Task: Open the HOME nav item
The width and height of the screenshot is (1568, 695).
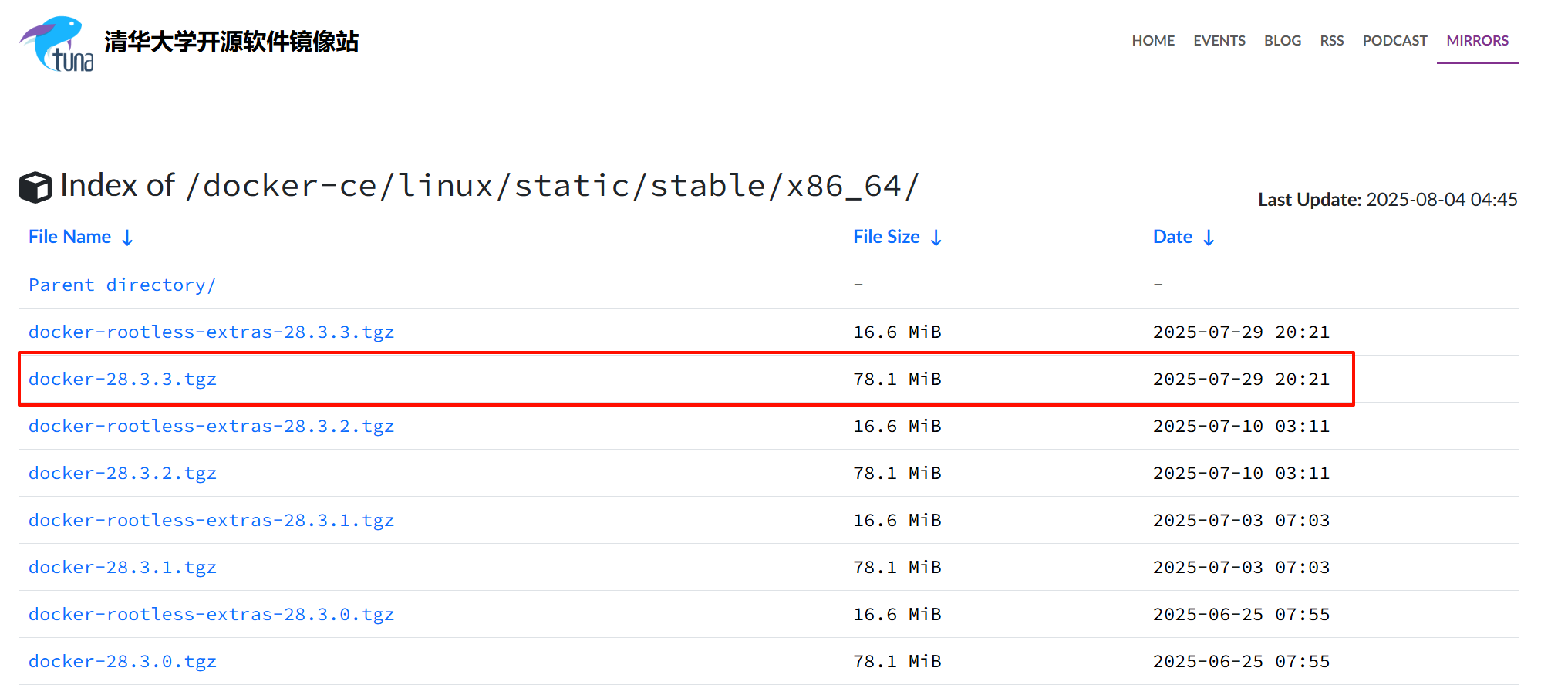Action: point(1153,41)
